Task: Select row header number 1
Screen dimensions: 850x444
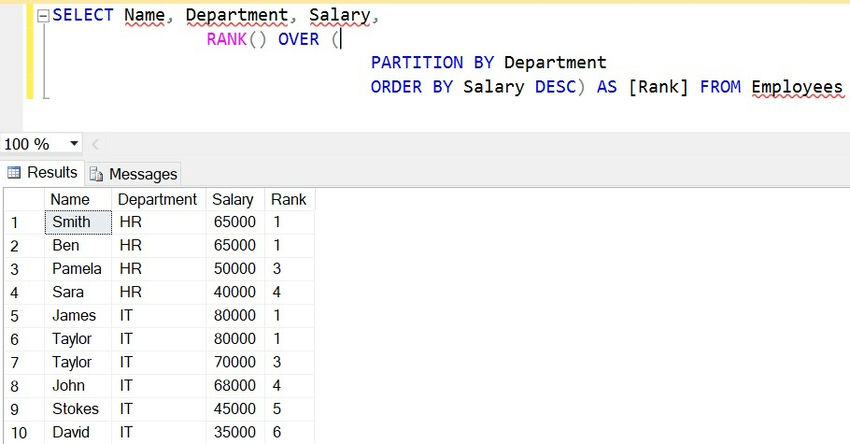Action: 24,222
